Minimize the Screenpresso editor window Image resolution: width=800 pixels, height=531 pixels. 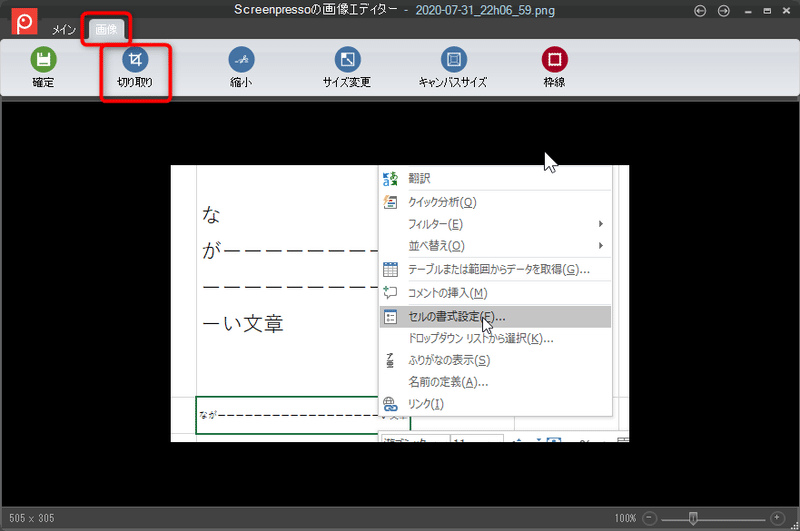coord(748,11)
